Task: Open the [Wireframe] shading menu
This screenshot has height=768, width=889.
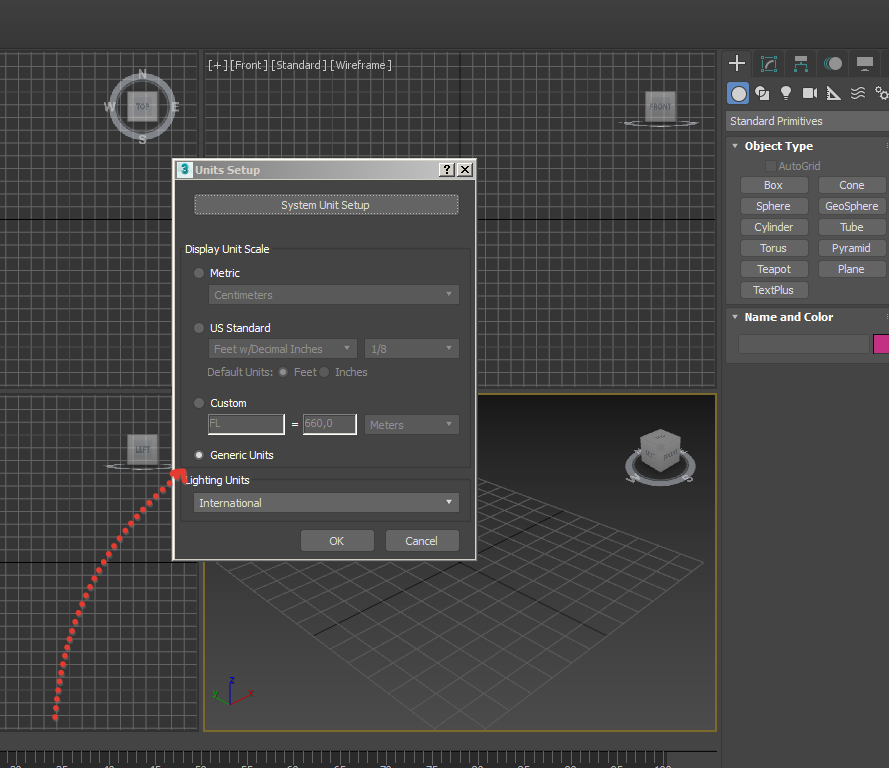Action: [361, 65]
